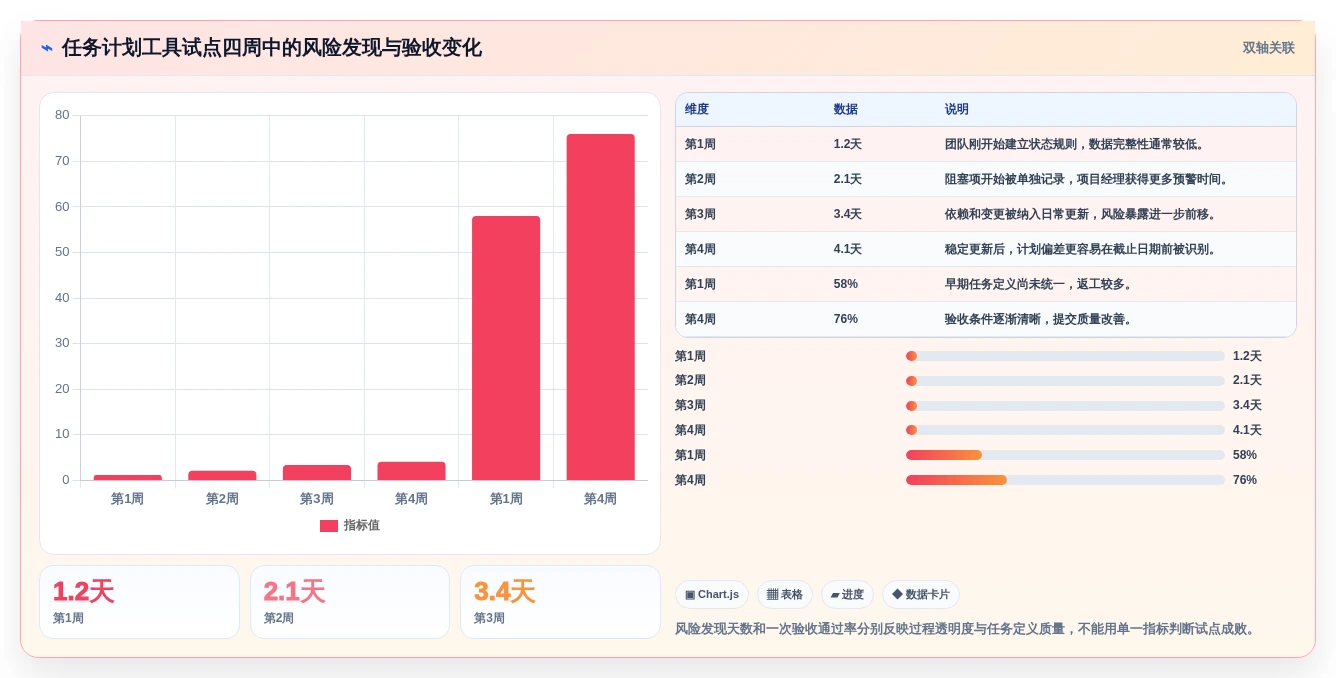Image resolution: width=1336 pixels, height=678 pixels.
Task: Click the progress bar showing 58%
Action: pos(1065,455)
